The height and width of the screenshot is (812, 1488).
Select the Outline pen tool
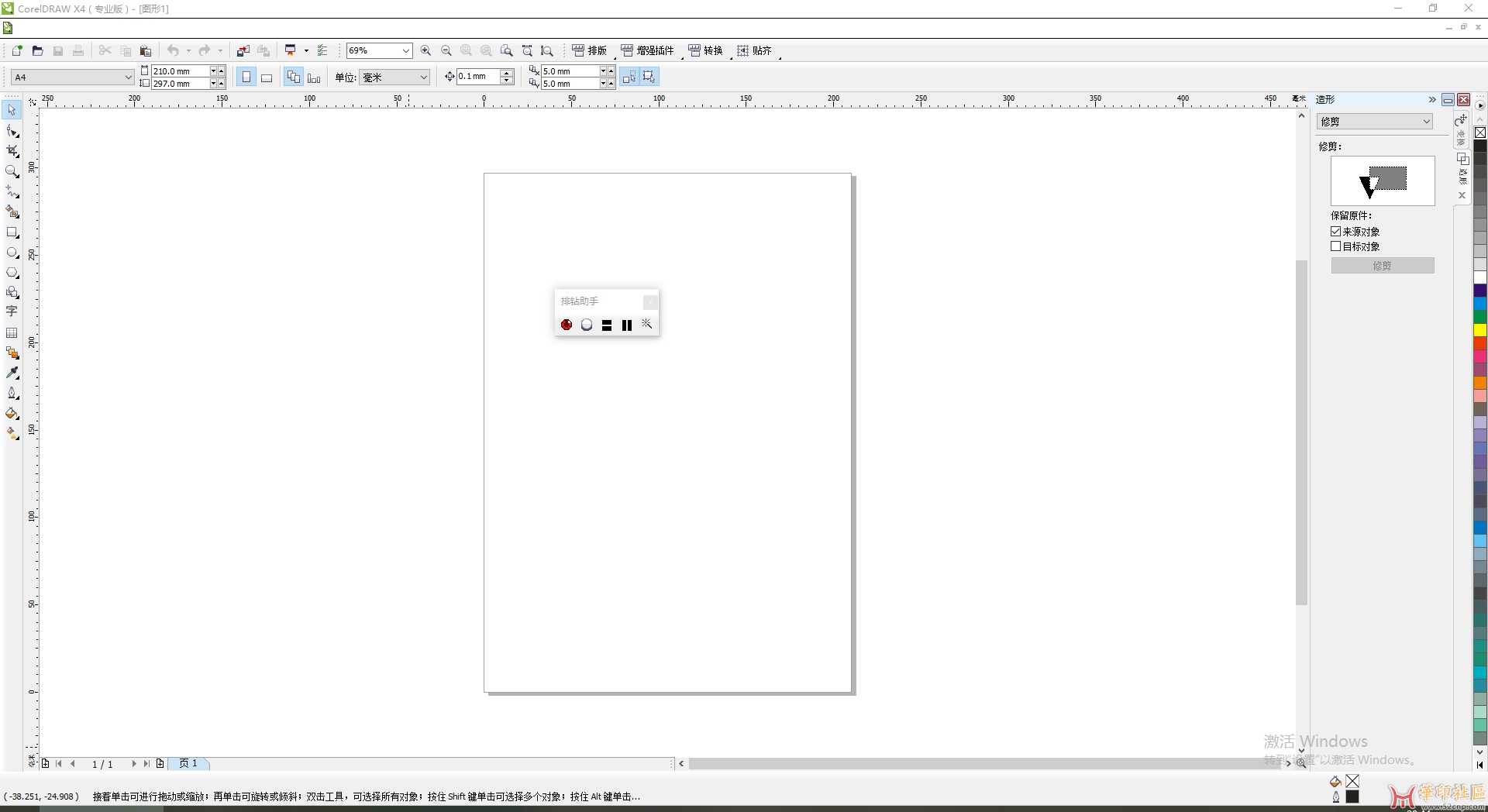point(12,393)
